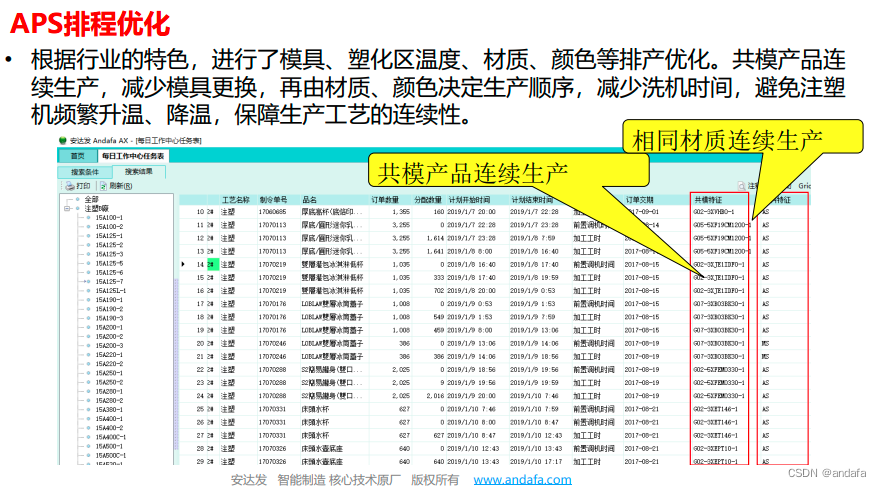
Task: Select tree item 15A220-1
Action: click(109, 355)
